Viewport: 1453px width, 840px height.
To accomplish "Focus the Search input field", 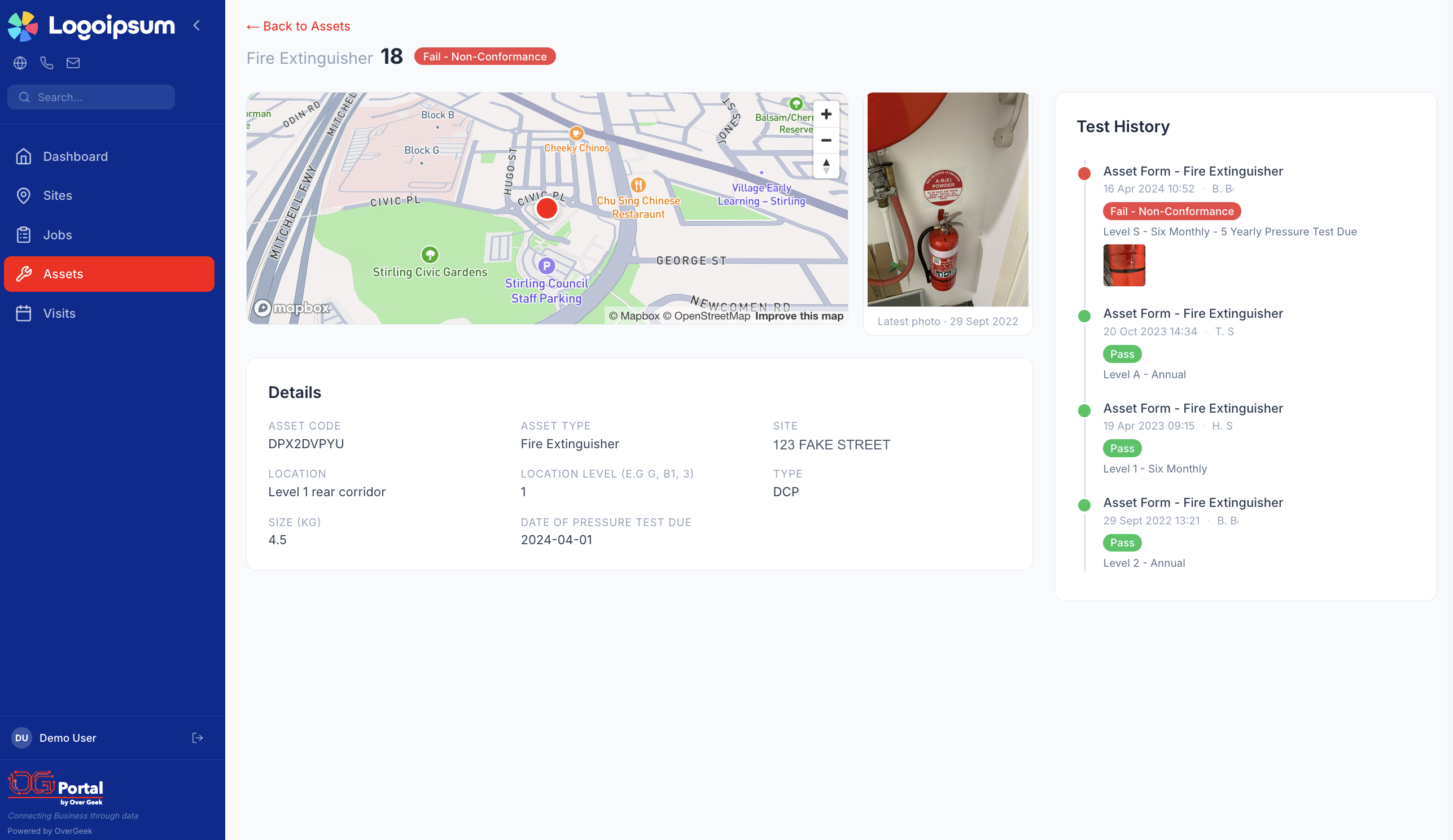I will 98,97.
